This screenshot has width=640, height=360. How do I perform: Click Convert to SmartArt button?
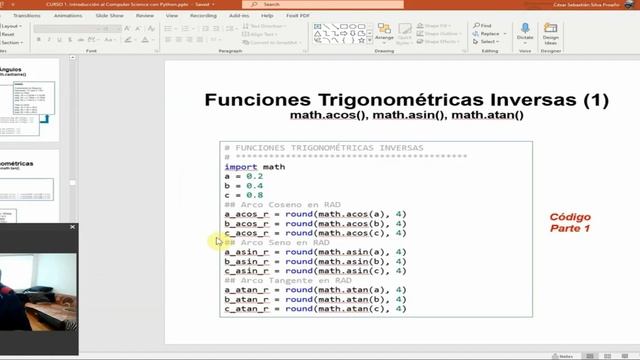point(272,42)
